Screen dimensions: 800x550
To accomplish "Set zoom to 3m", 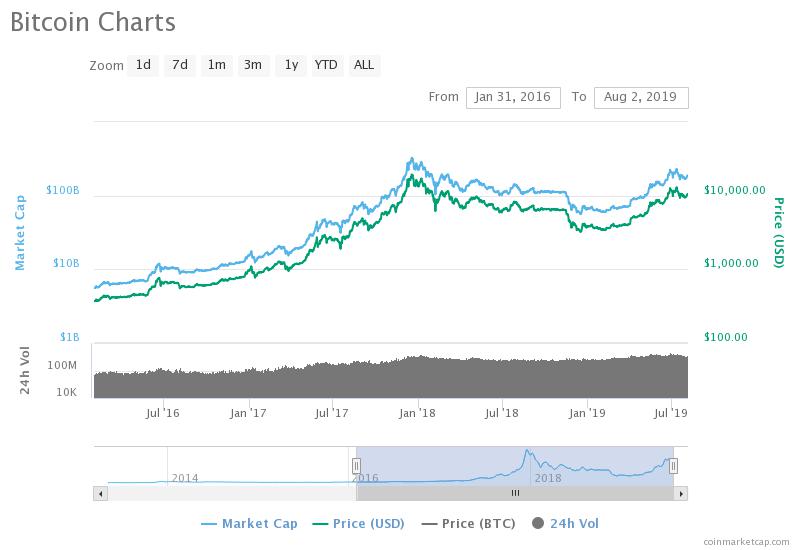I will tap(253, 65).
